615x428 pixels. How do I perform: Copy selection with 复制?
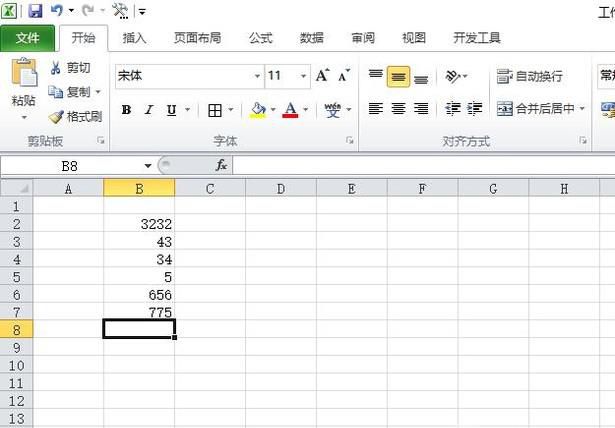click(69, 92)
